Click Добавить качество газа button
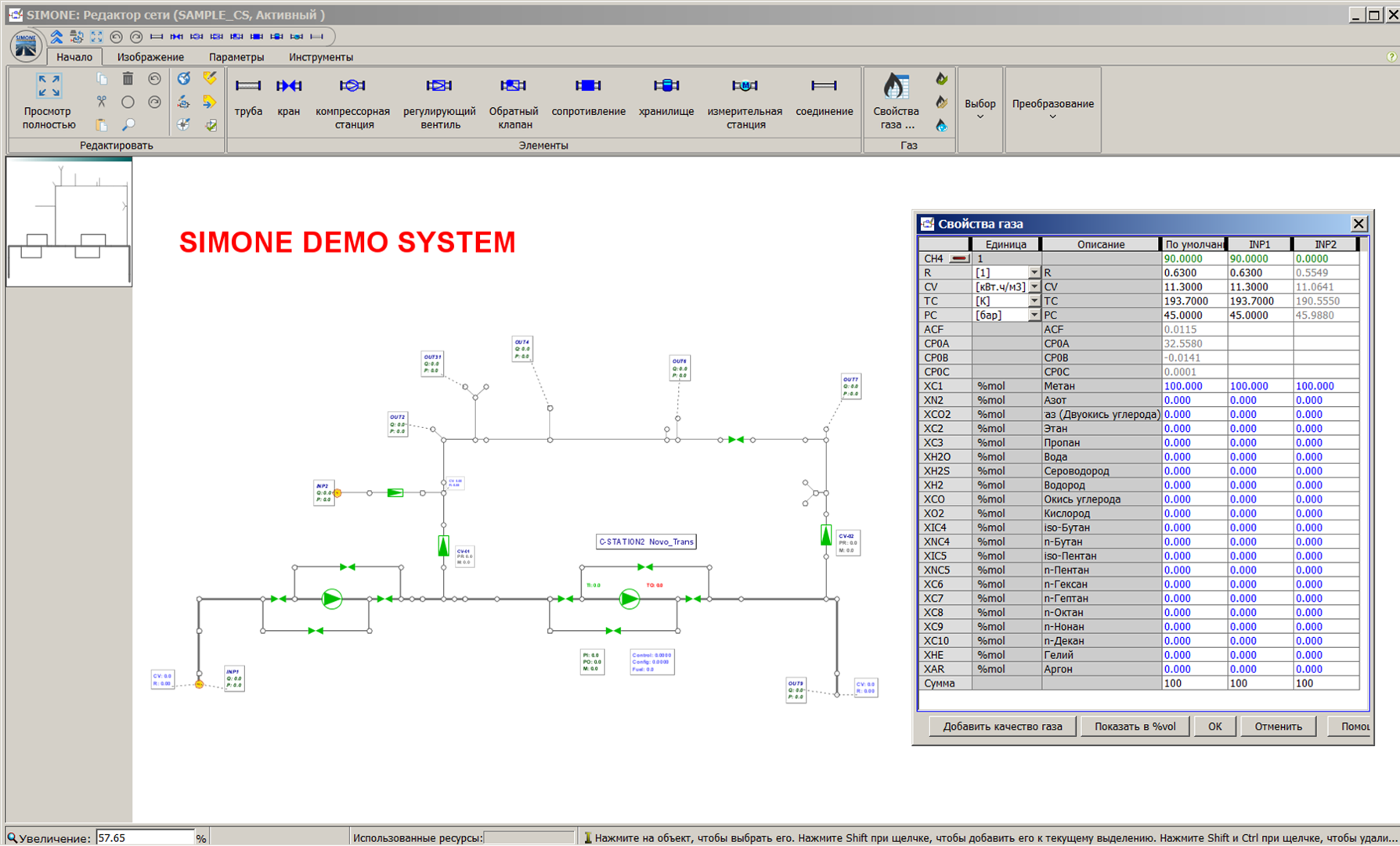This screenshot has height=846, width=1400. [x=1002, y=726]
